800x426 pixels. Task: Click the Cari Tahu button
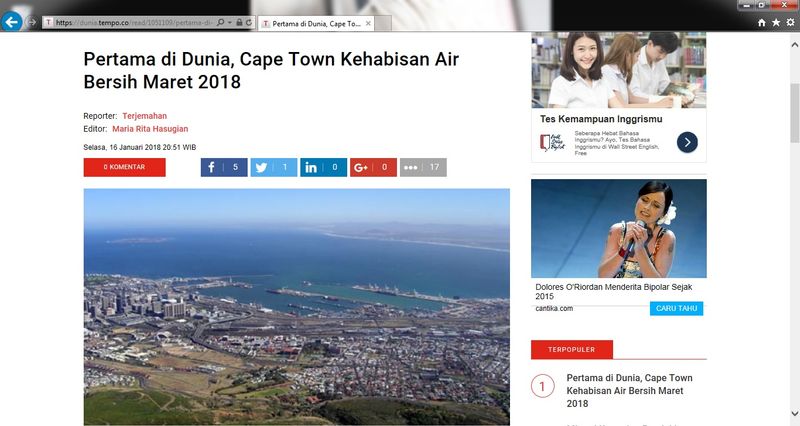(676, 309)
